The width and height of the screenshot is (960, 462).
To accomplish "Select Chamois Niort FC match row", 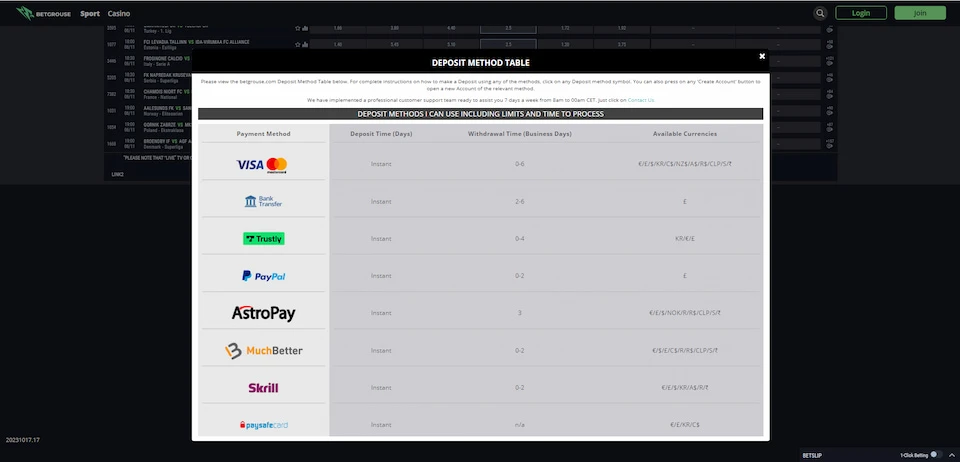I will point(149,94).
